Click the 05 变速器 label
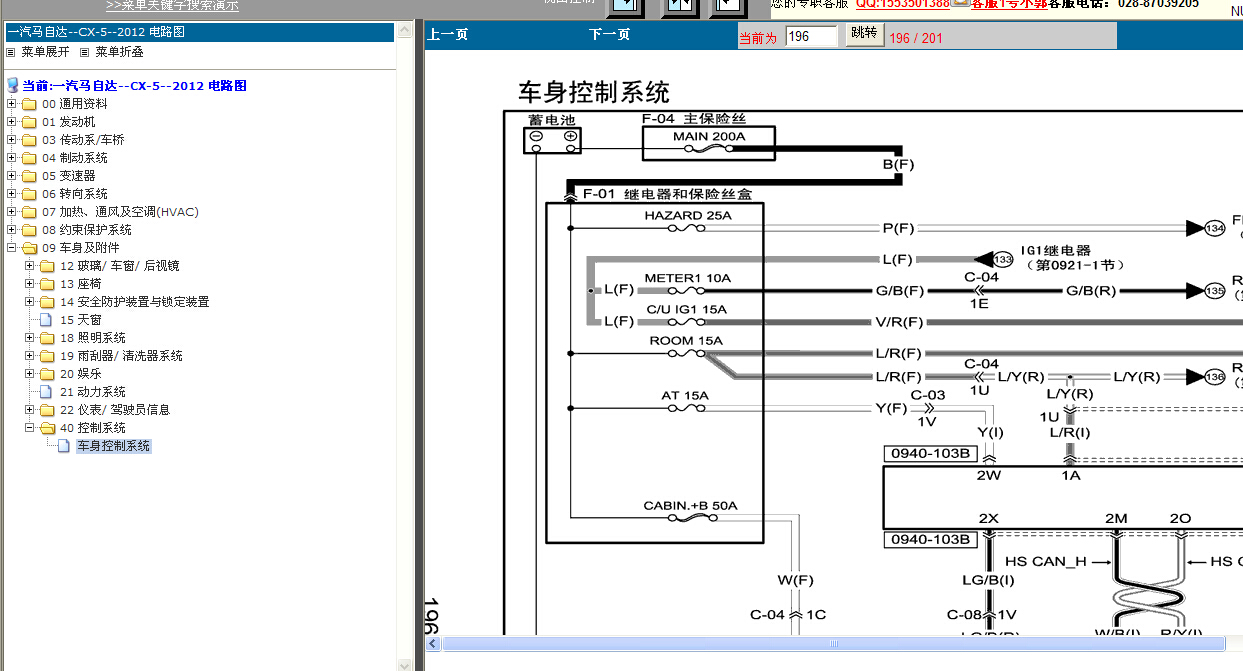Image resolution: width=1243 pixels, height=671 pixels. pos(69,176)
